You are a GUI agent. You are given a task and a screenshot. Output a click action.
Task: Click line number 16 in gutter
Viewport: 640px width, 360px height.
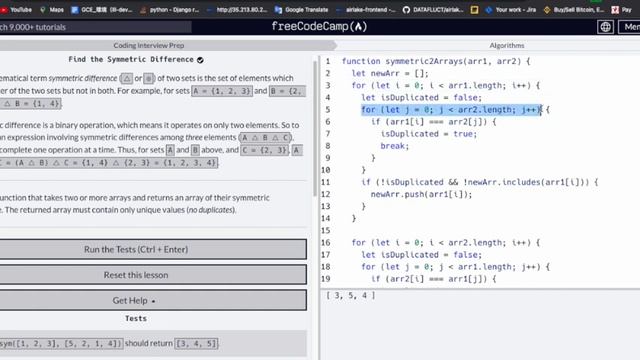click(326, 243)
